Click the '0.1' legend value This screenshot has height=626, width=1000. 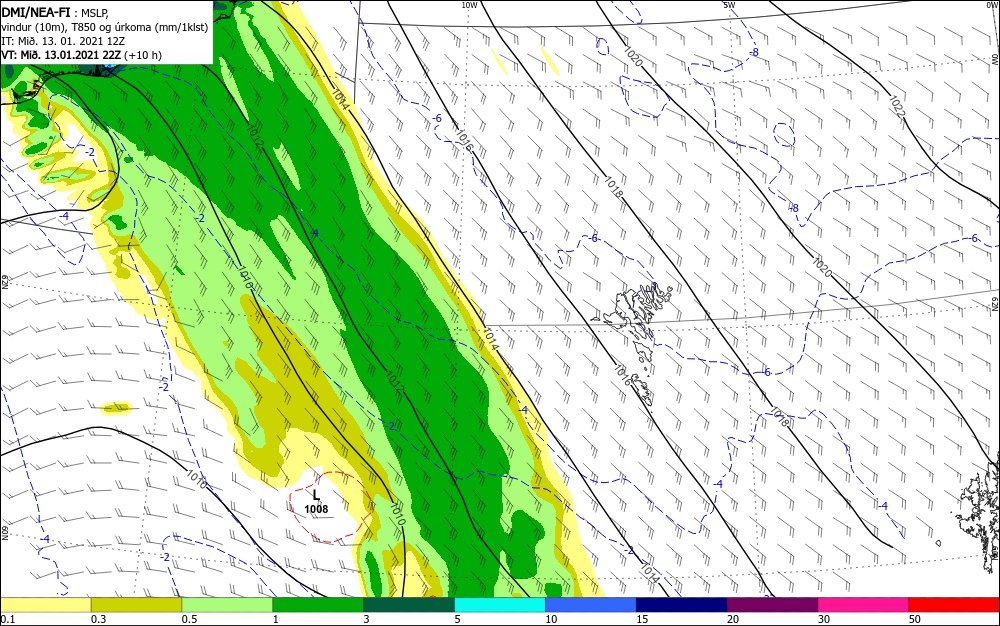[x=8, y=619]
